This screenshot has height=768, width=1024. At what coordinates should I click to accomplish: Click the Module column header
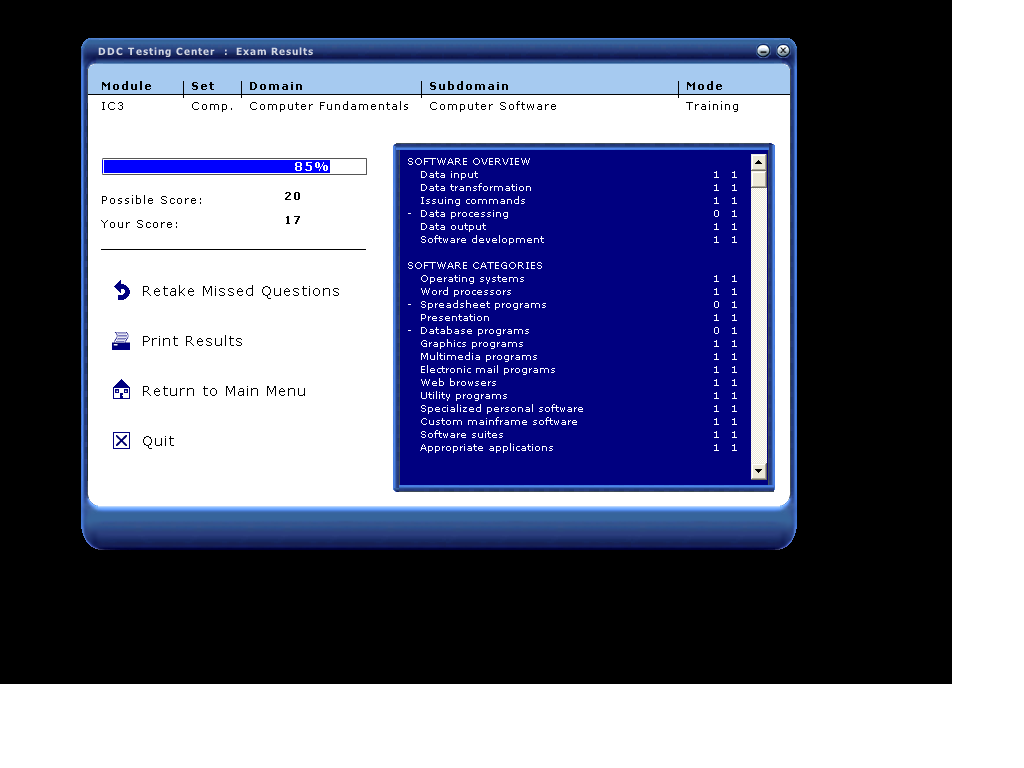(x=126, y=86)
